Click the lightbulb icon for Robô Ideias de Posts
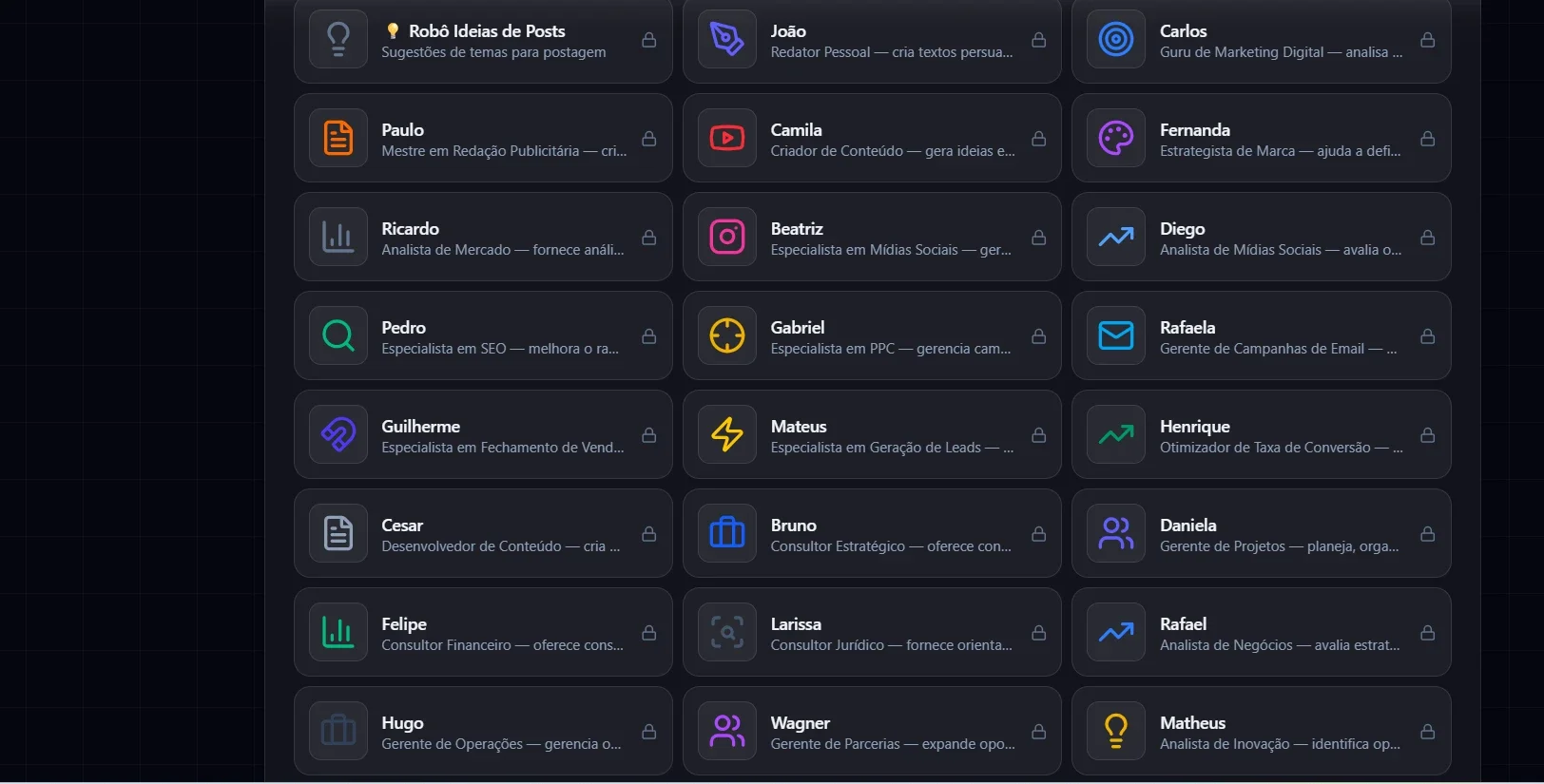1544x784 pixels. (x=338, y=39)
